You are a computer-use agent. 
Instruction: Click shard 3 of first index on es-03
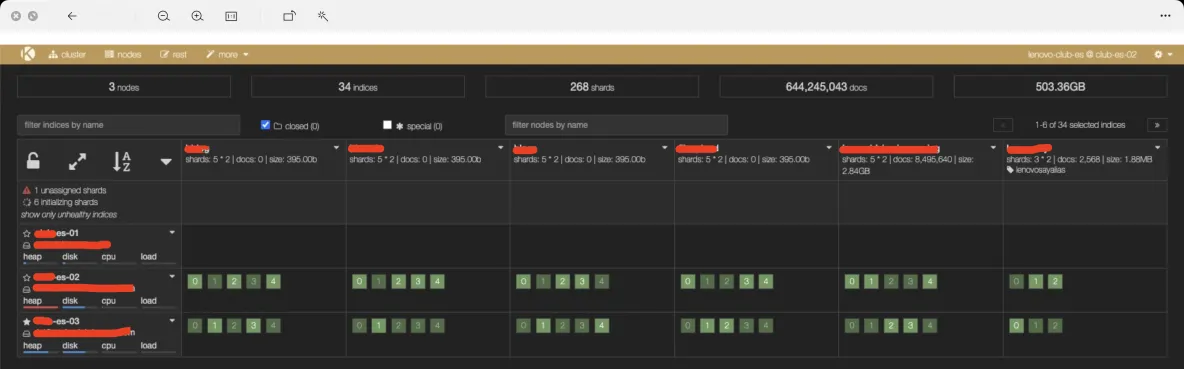[x=254, y=326]
